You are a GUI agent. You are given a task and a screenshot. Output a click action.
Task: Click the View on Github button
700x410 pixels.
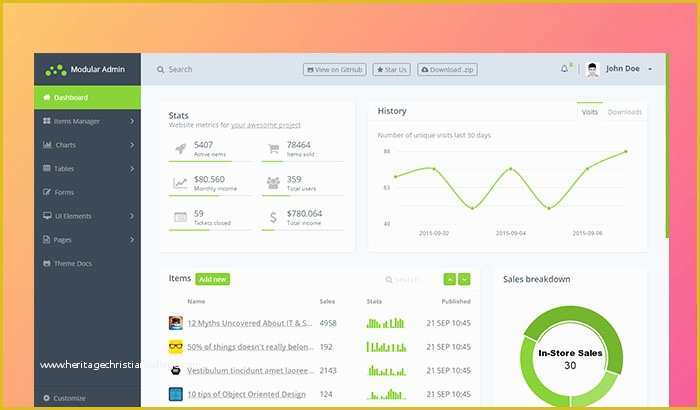pos(335,70)
